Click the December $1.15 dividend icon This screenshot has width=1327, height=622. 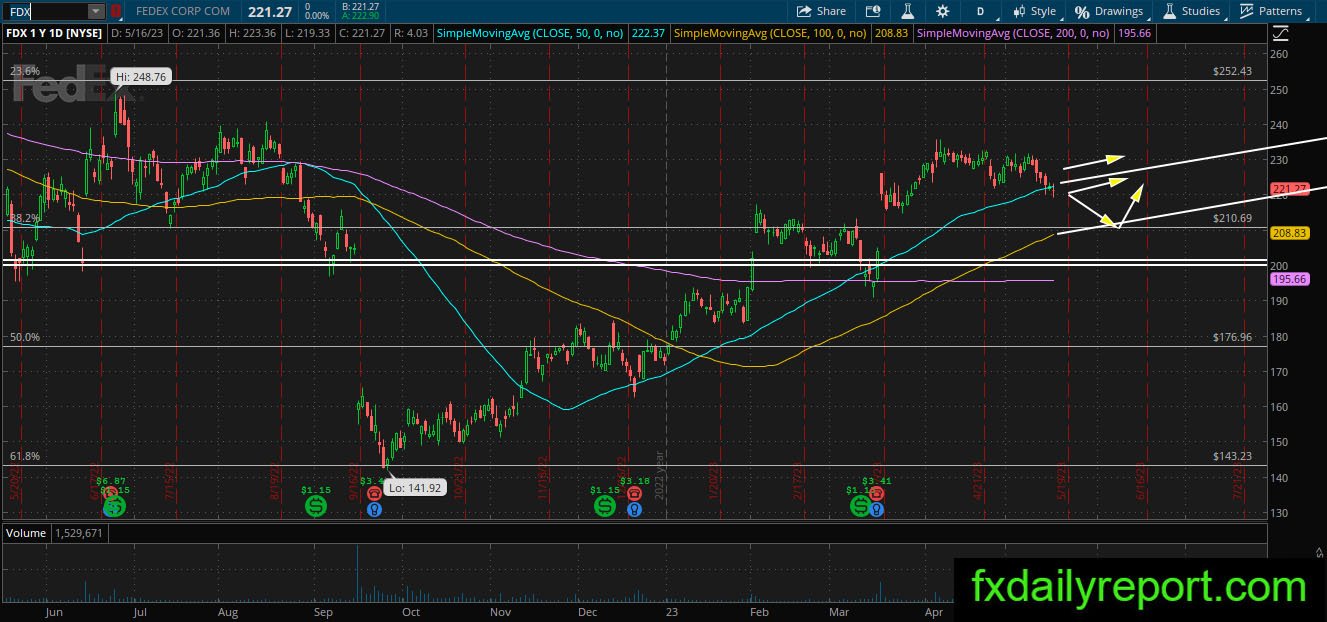[x=605, y=507]
